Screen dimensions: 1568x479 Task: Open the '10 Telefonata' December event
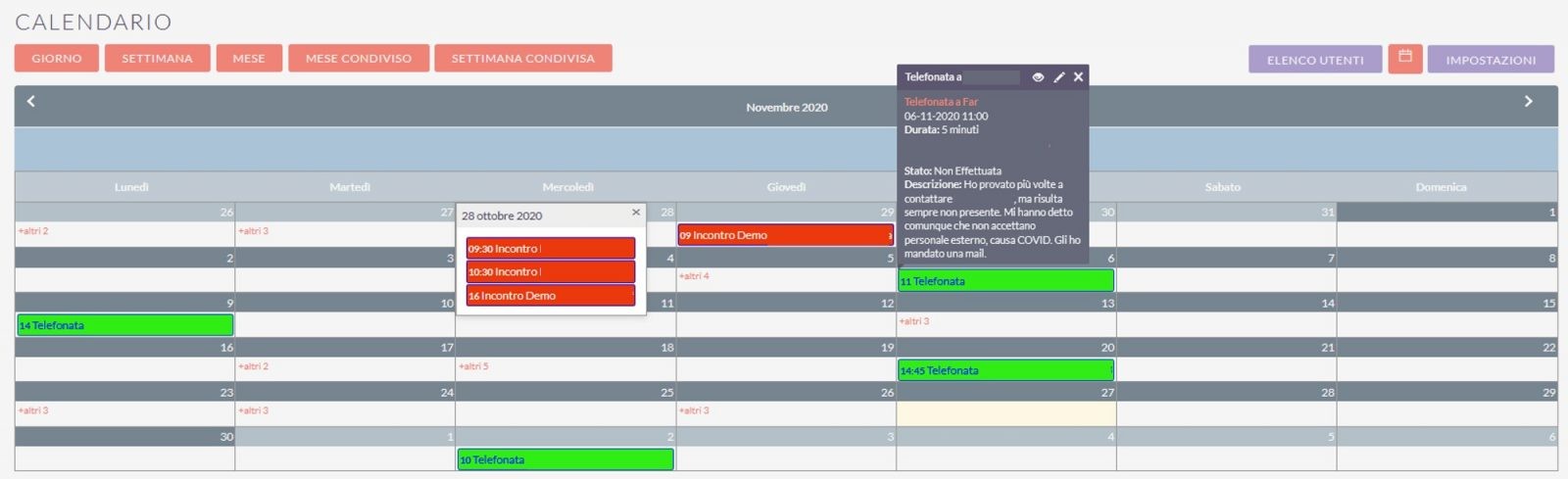565,459
